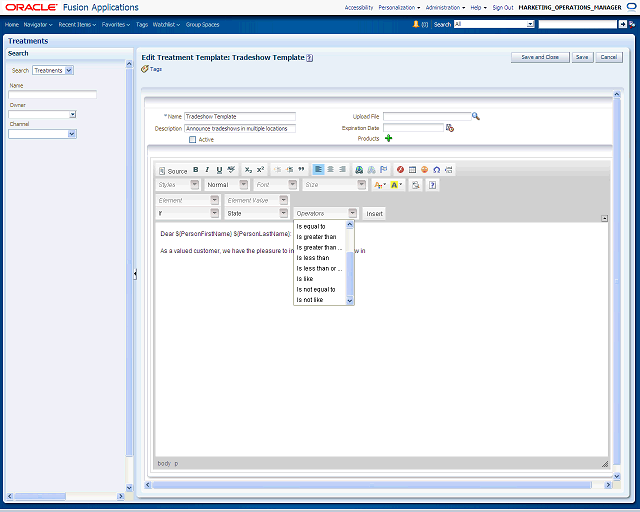
Task: Select 'Is not like' operator
Action: pos(310,300)
